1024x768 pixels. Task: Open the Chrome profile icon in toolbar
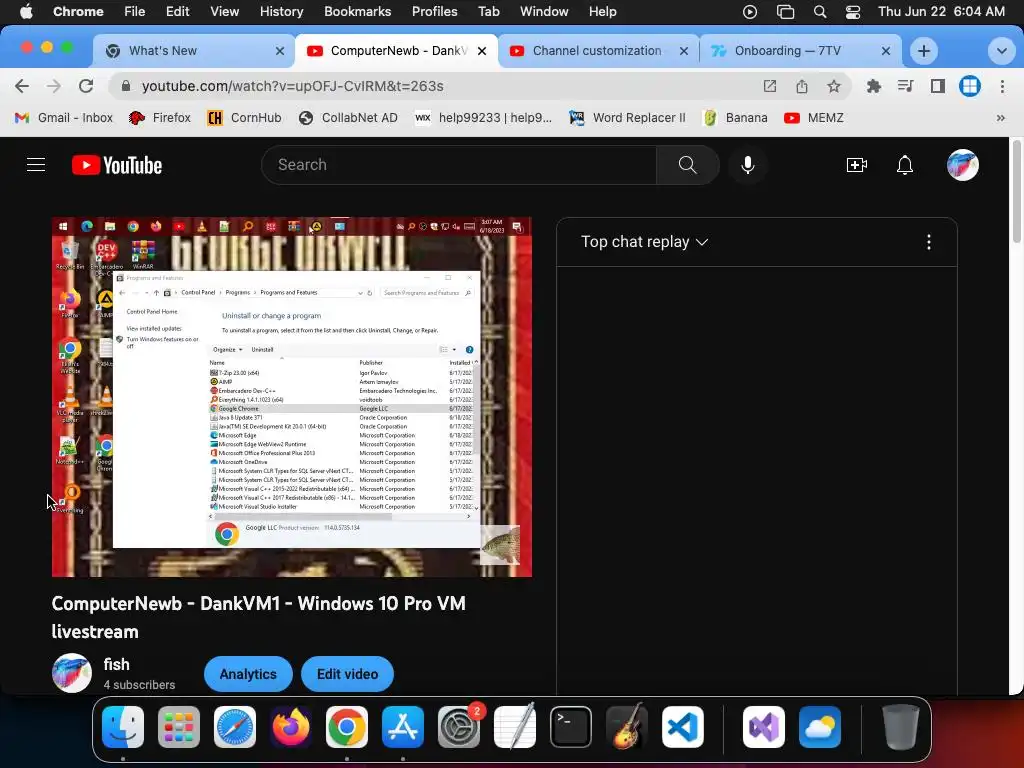click(x=970, y=86)
